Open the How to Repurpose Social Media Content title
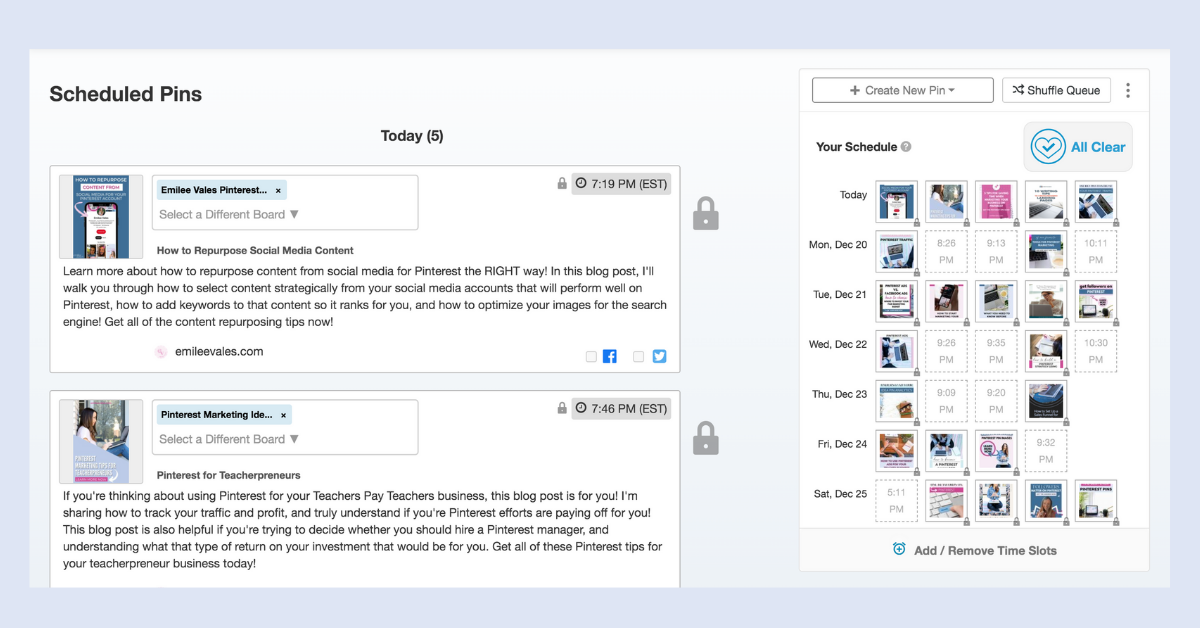Viewport: 1200px width, 628px height. click(x=255, y=250)
